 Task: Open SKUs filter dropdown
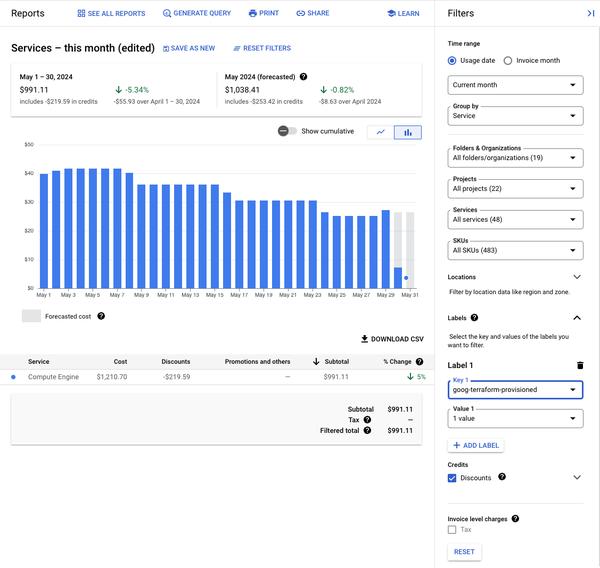(515, 250)
